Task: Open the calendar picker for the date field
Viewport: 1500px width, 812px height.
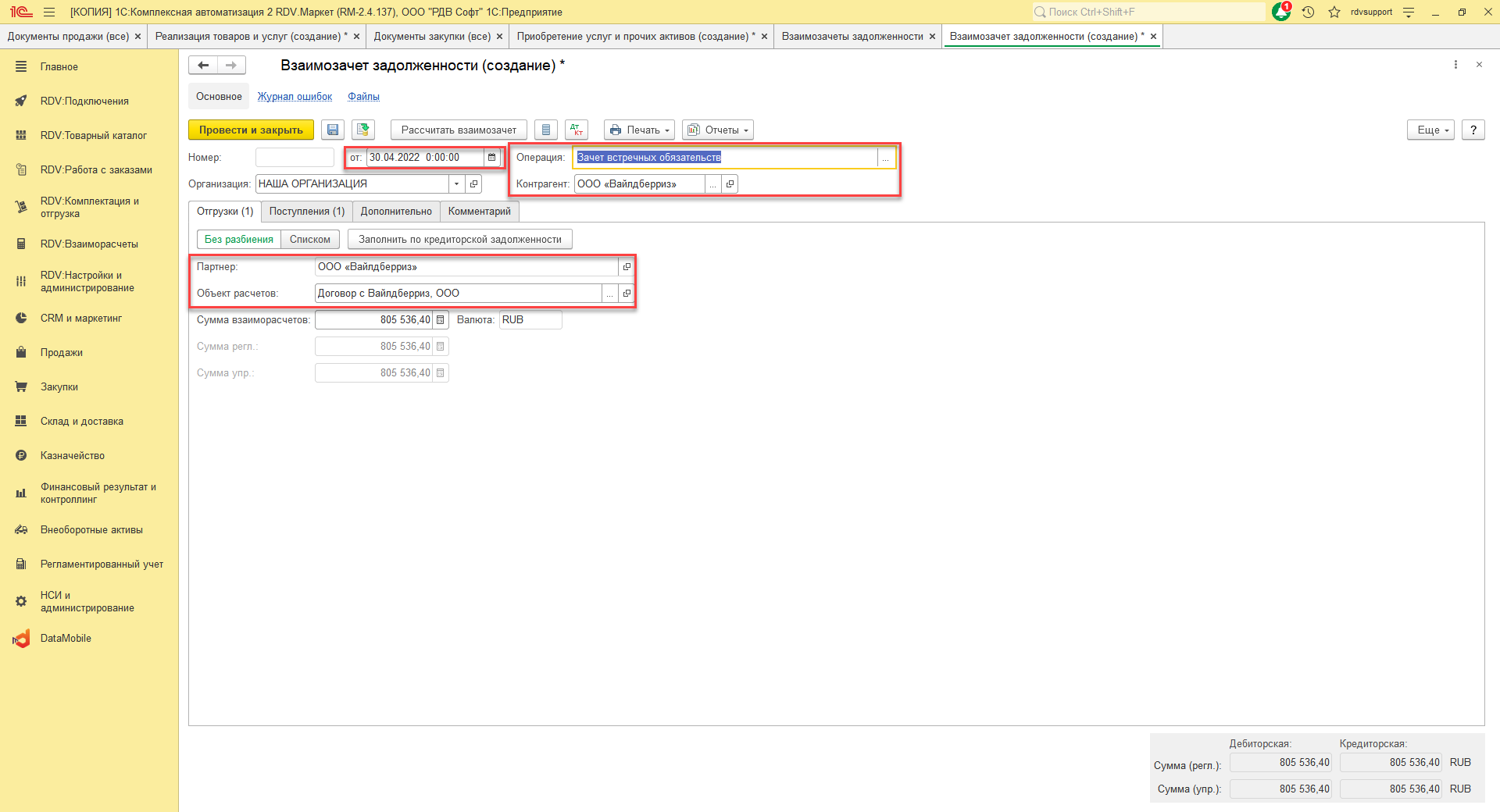Action: click(491, 158)
